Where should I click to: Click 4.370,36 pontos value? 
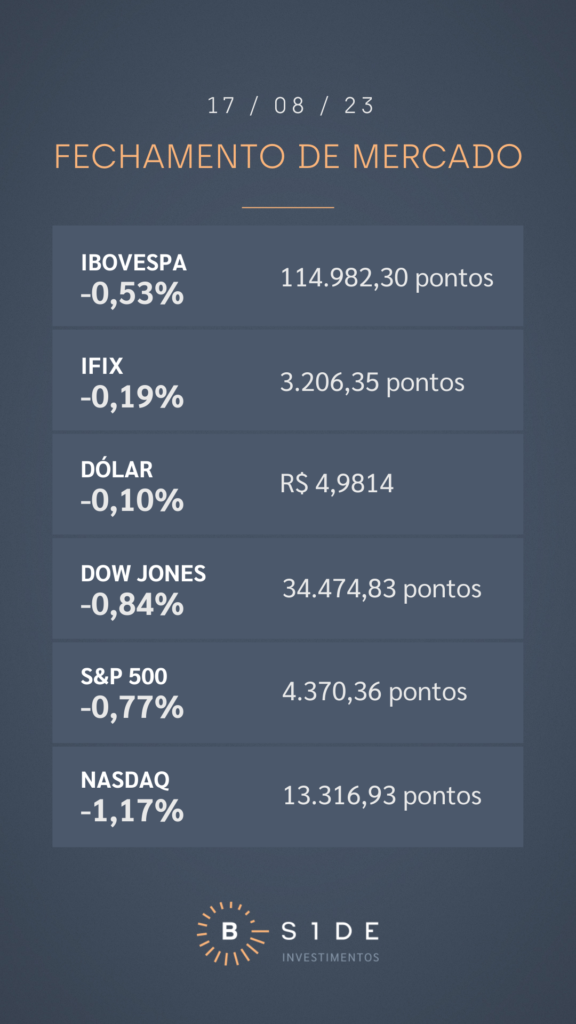pyautogui.click(x=375, y=692)
